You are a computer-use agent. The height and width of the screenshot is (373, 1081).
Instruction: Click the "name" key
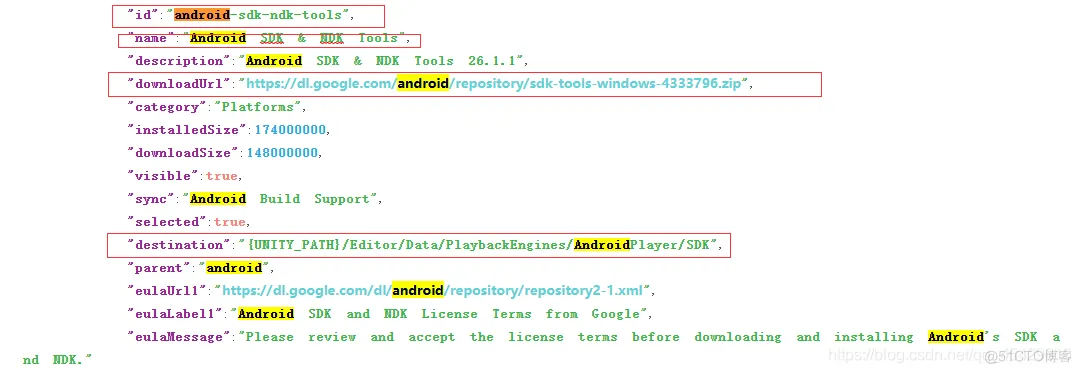pos(151,38)
